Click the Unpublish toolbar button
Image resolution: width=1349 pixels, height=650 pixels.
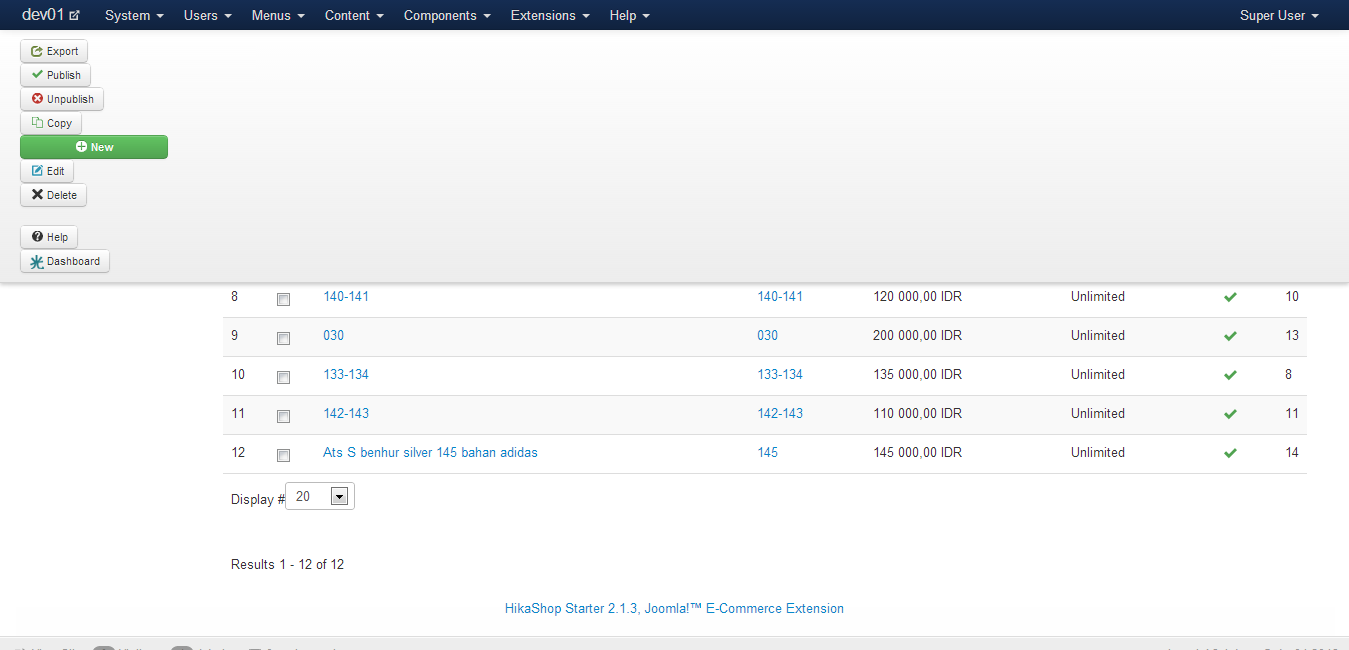(x=62, y=99)
